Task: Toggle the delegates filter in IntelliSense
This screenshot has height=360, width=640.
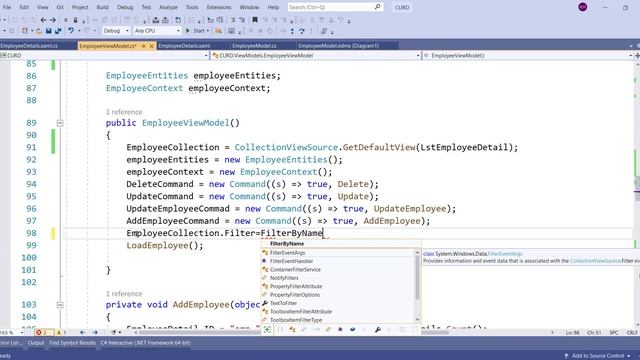Action: 340,329
